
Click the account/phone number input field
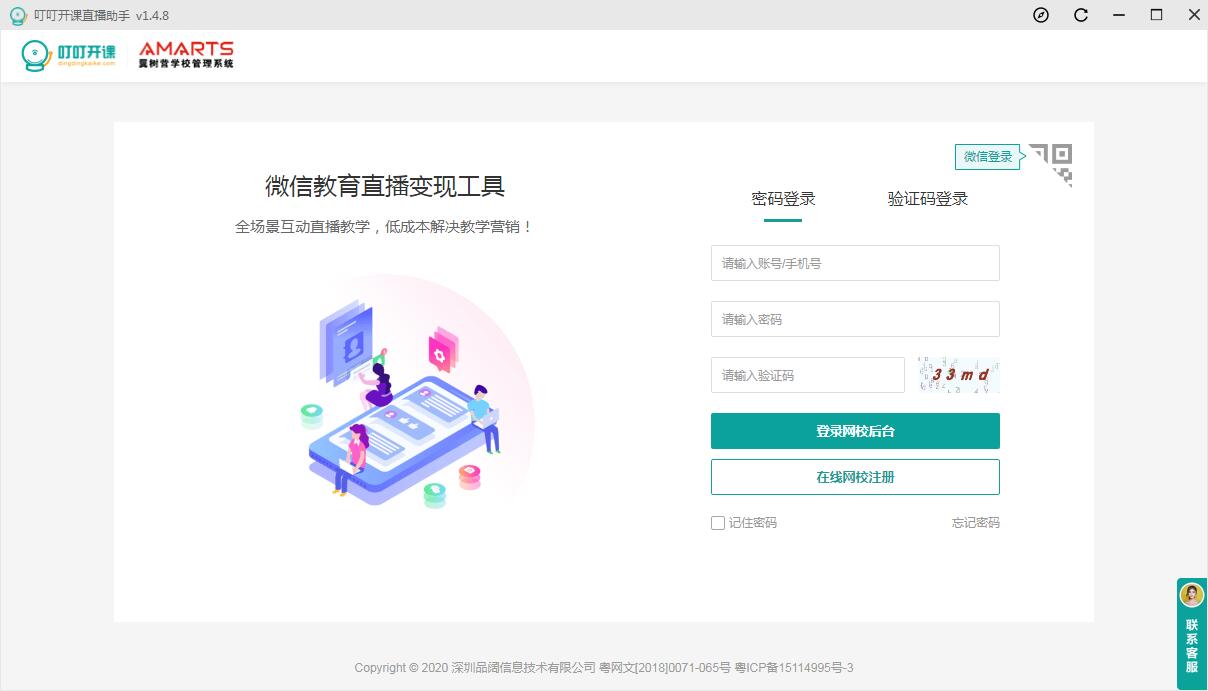pyautogui.click(x=855, y=263)
